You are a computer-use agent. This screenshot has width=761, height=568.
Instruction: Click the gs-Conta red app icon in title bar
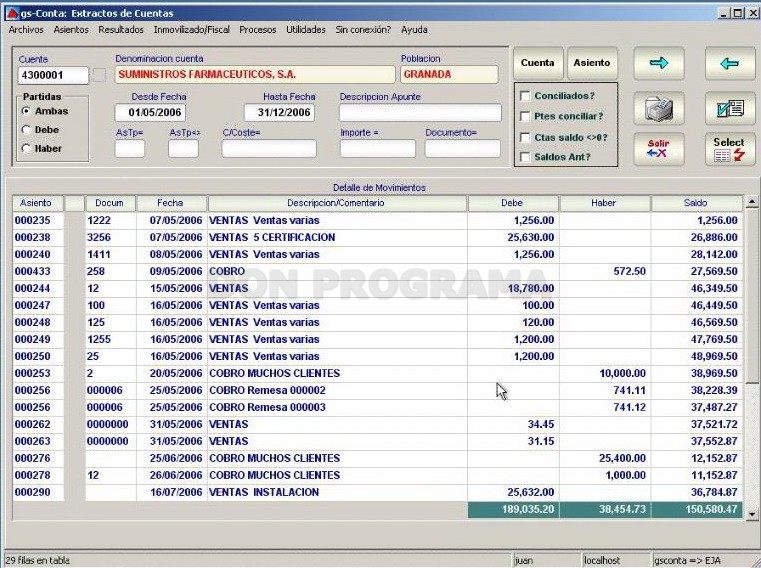(x=13, y=13)
